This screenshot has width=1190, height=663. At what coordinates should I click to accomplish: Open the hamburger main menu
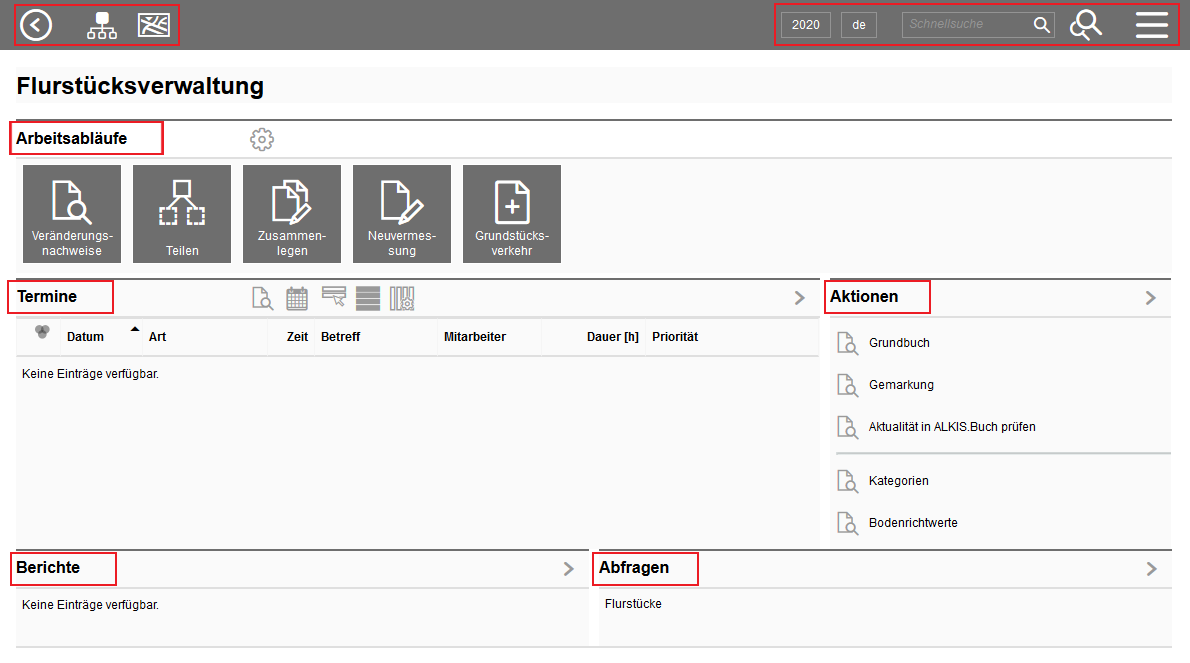coord(1151,25)
